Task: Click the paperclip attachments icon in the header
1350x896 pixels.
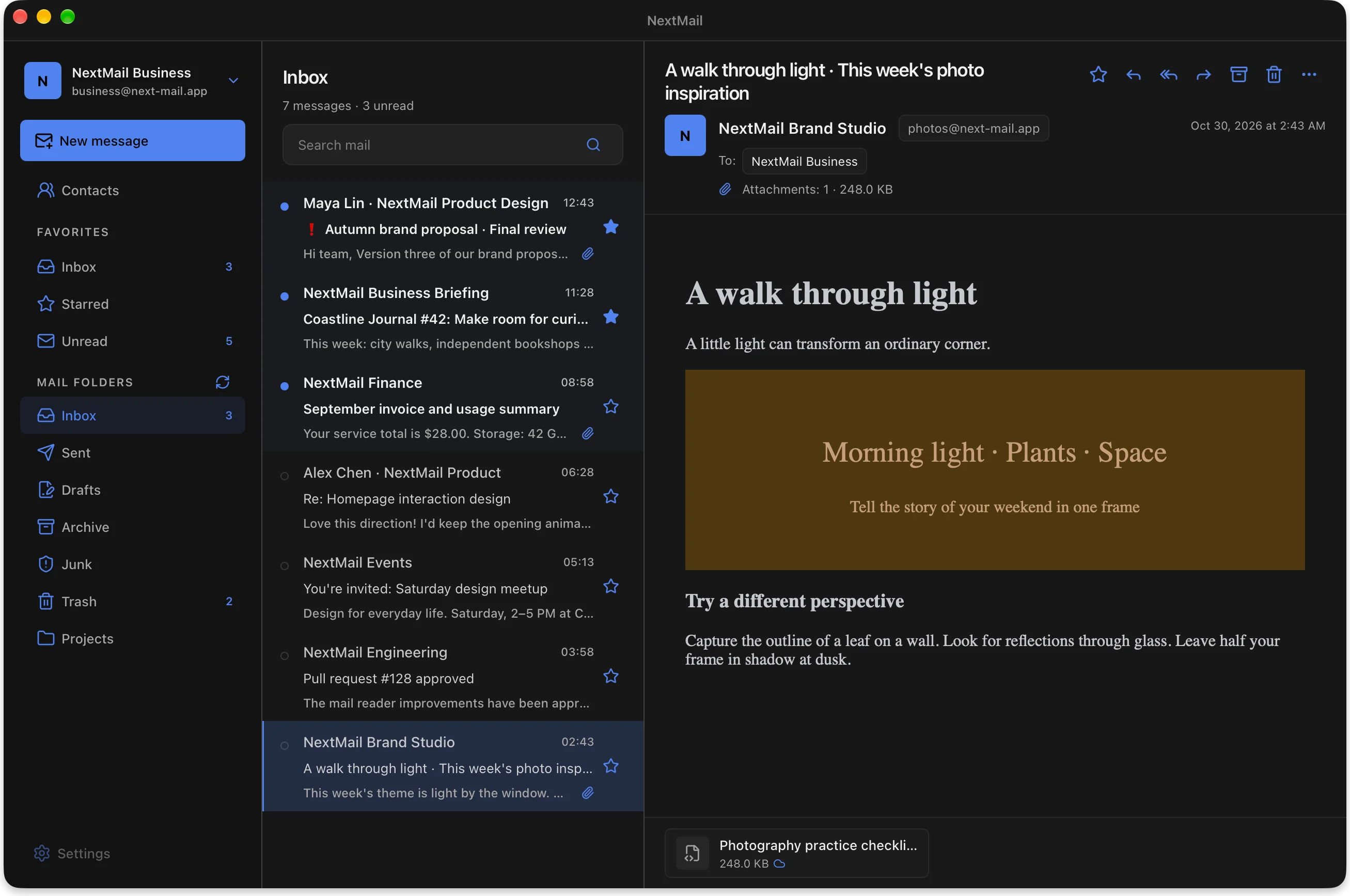Action: pyautogui.click(x=725, y=189)
